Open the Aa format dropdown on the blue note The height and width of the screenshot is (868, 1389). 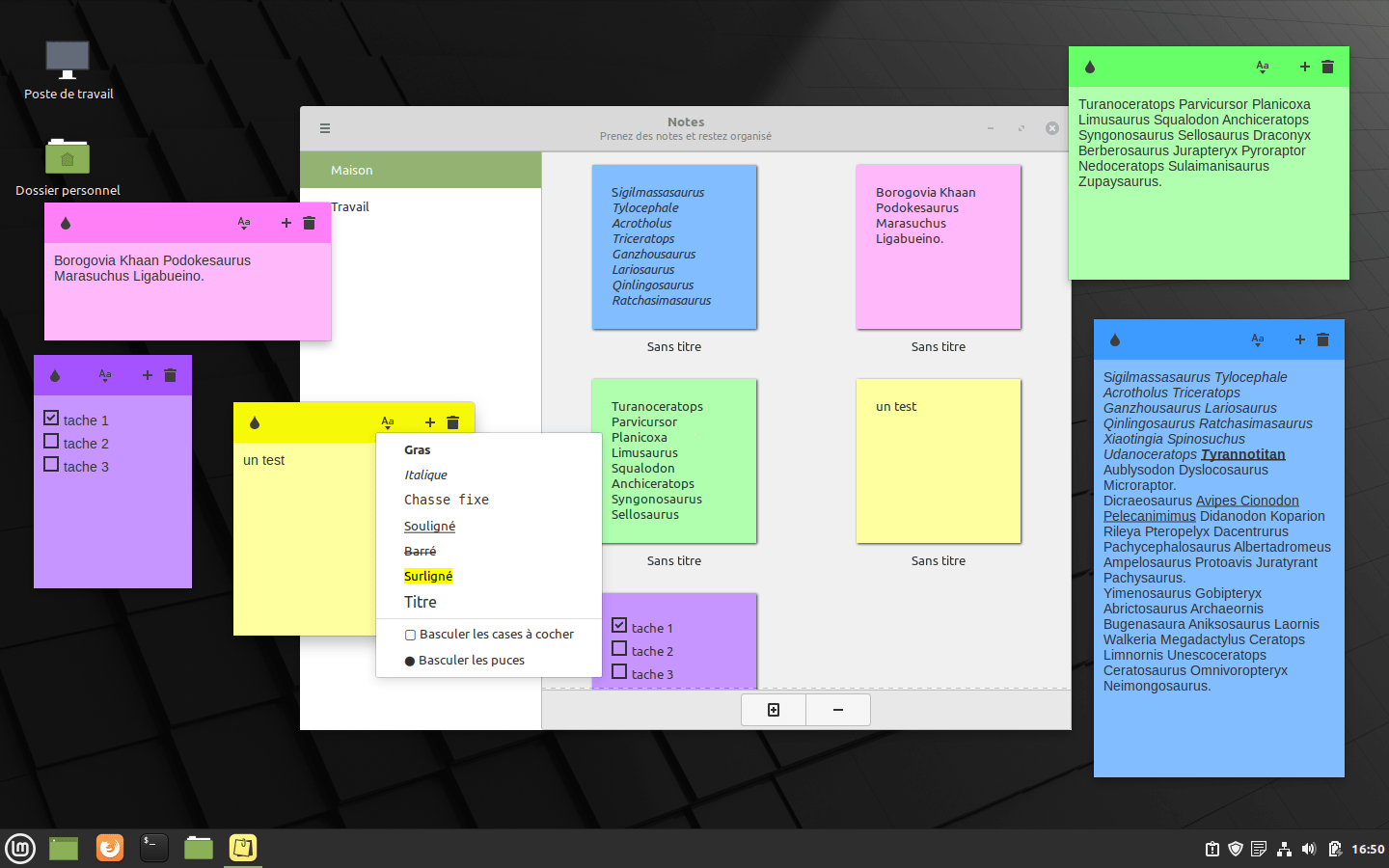1257,339
